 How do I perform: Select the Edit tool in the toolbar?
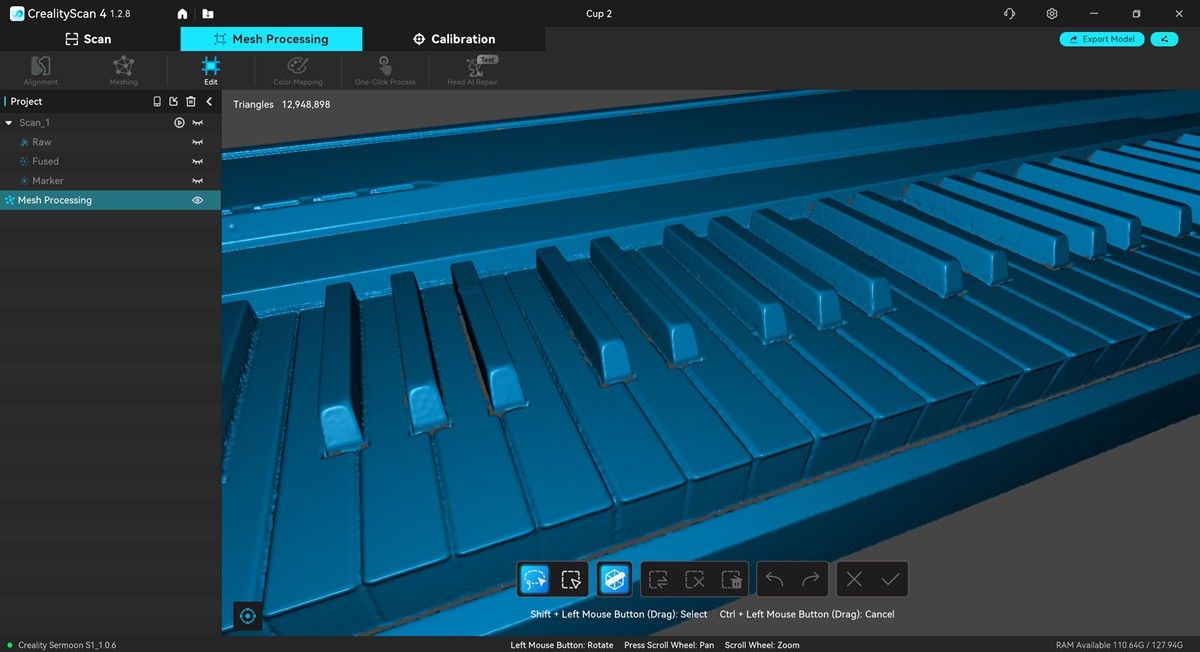tap(210, 70)
